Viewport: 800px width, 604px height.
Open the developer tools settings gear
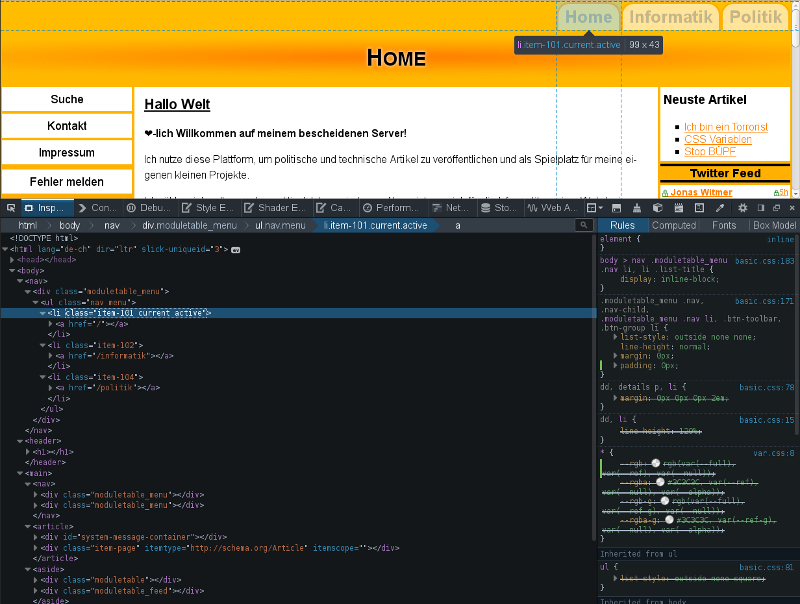pos(743,207)
